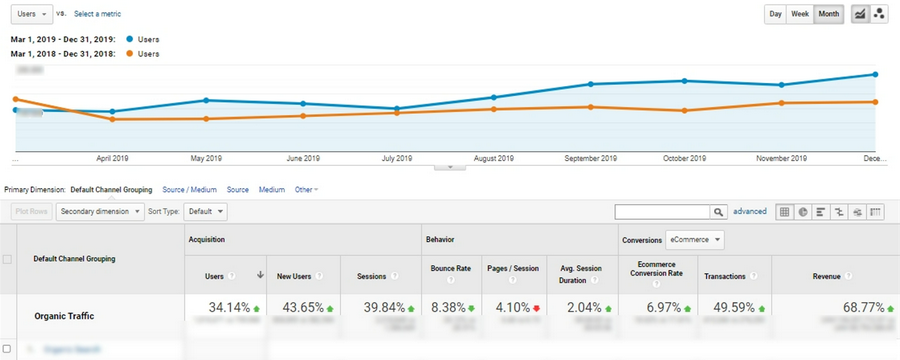Viewport: 900px width, 360px height.
Task: Switch chart granularity to Week
Action: tap(800, 14)
